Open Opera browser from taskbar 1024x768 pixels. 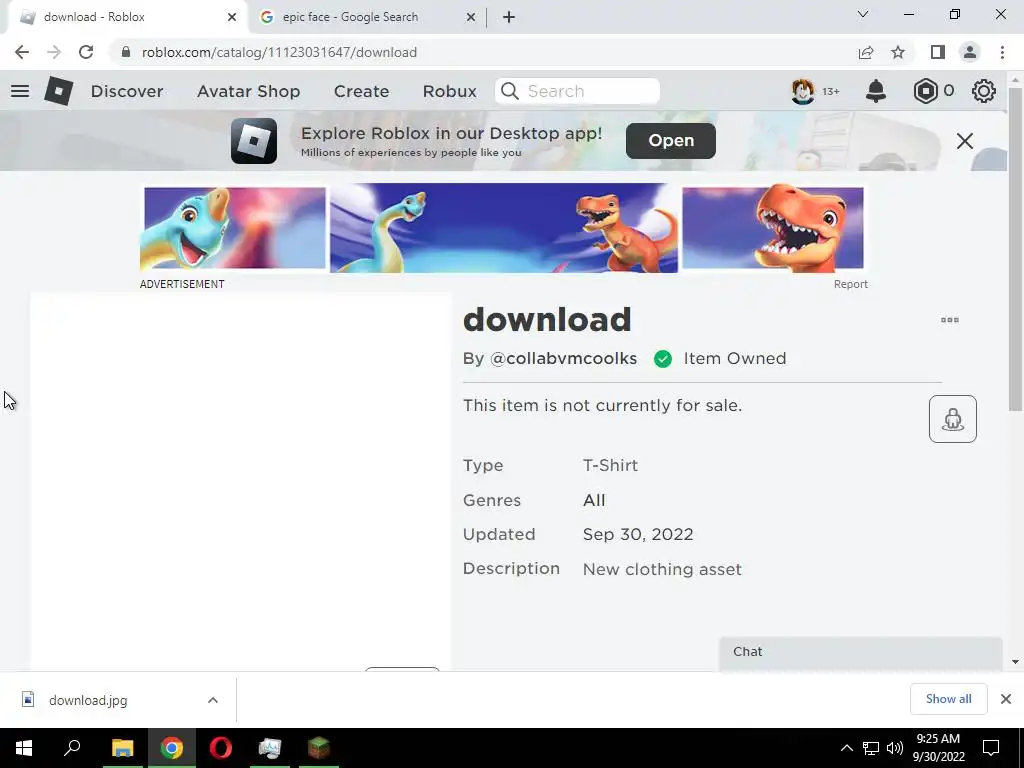tap(221, 748)
